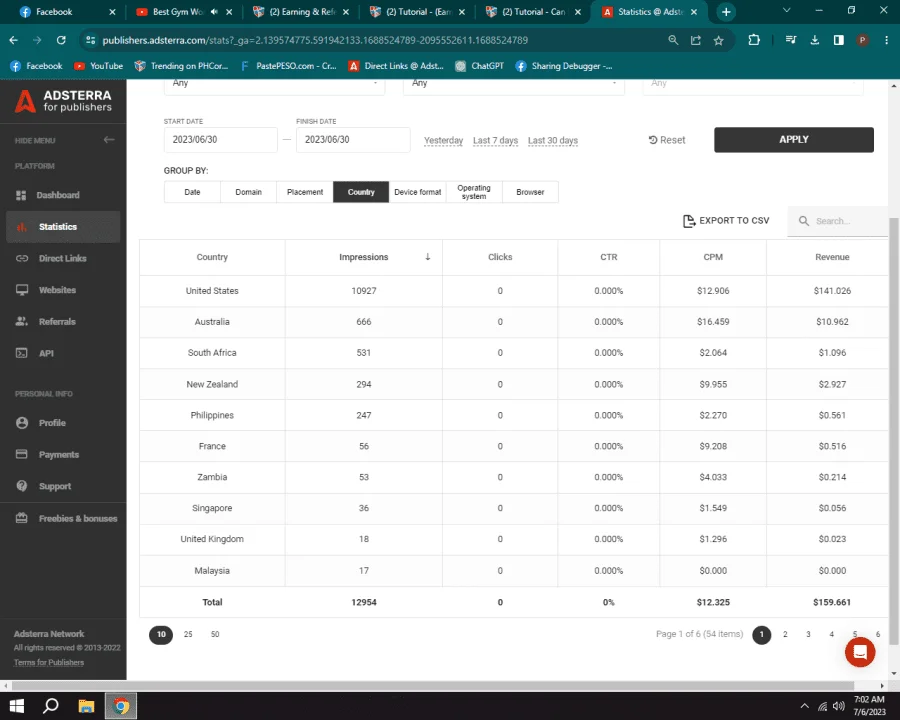The width and height of the screenshot is (900, 720).
Task: Open the Finish Date picker field
Action: click(x=353, y=140)
